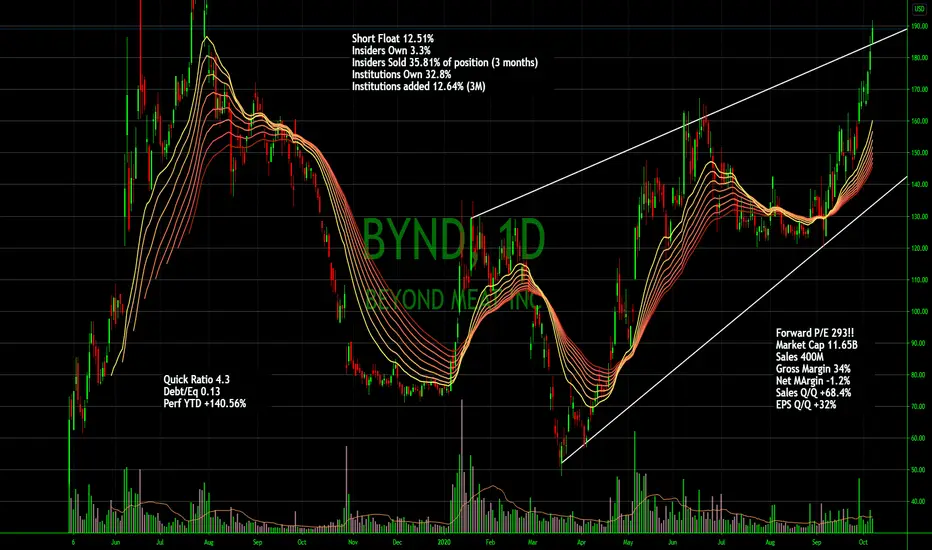This screenshot has height=550, width=932.
Task: Click the Sales 400M annotation
Action: click(799, 357)
